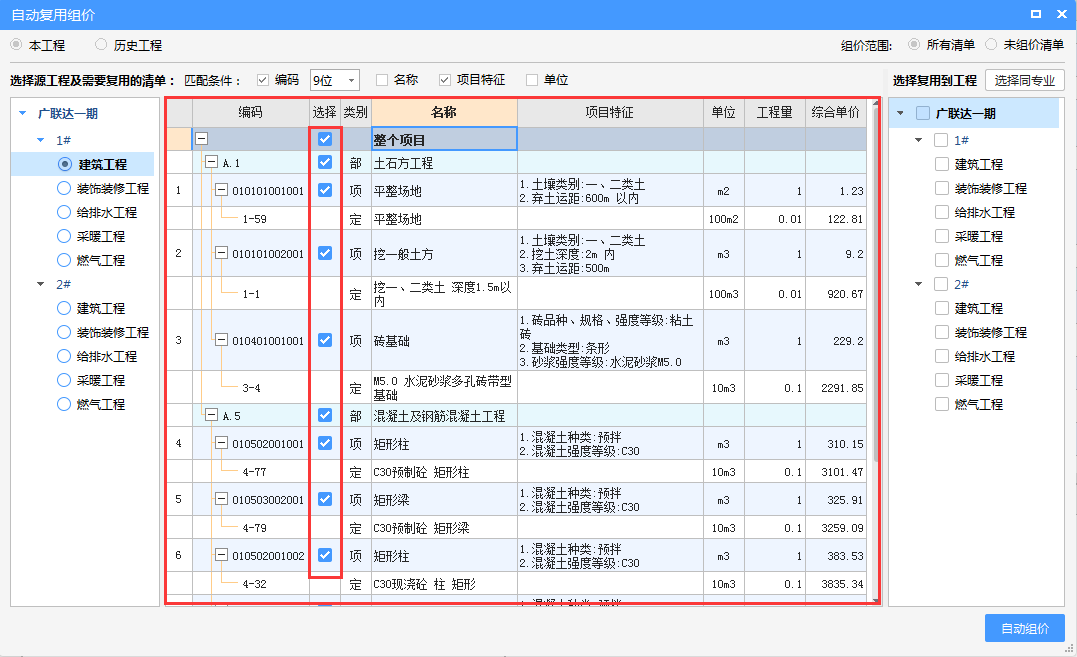Uncheck the 砖基础 row select checkbox
The image size is (1077, 657).
[x=327, y=339]
